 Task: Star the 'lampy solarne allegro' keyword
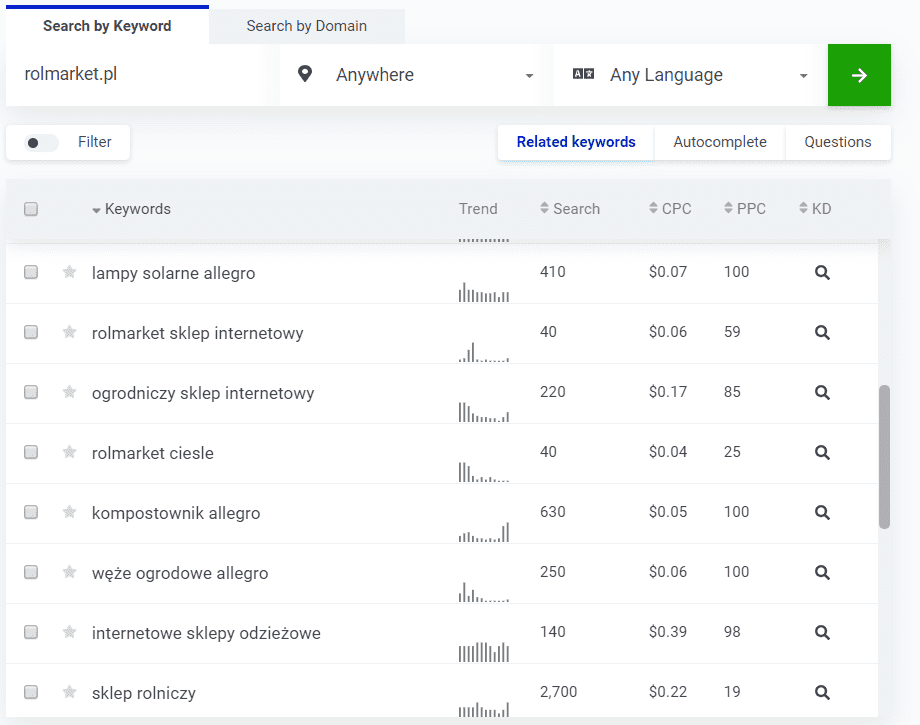pos(69,272)
